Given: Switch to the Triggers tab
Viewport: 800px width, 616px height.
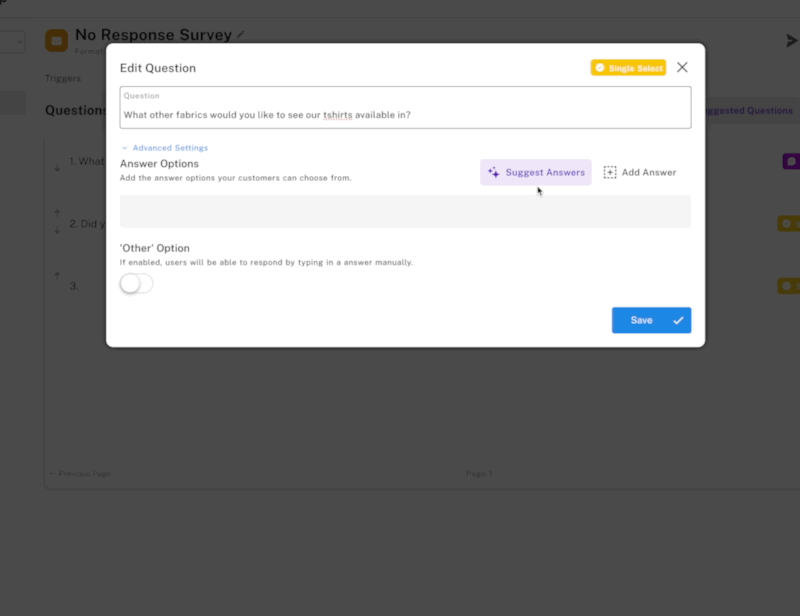Looking at the screenshot, I should (x=62, y=77).
